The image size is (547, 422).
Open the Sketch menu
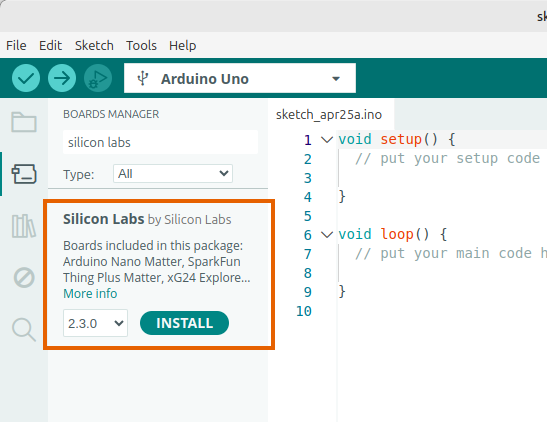94,45
